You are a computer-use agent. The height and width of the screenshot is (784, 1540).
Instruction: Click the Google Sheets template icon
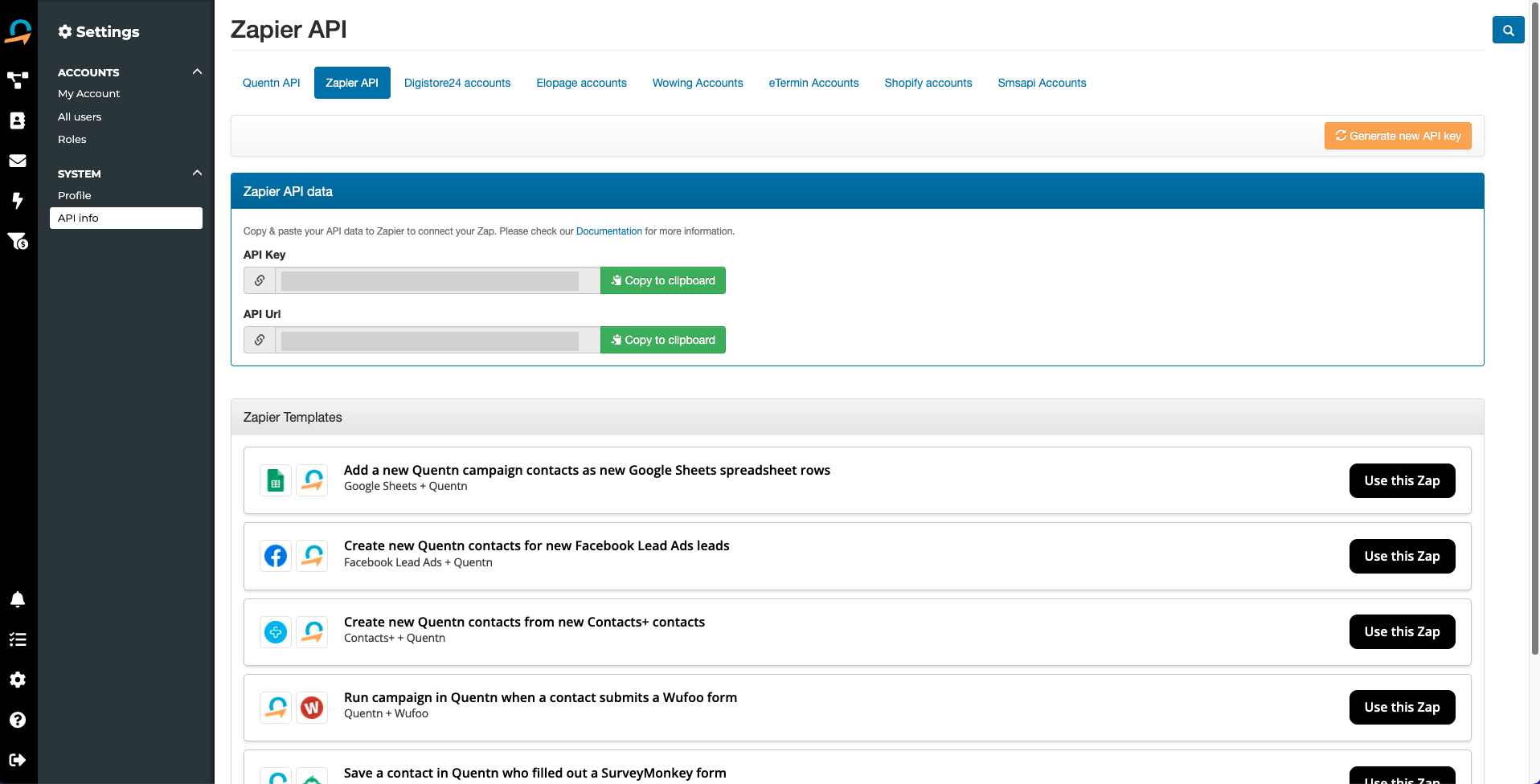(276, 480)
